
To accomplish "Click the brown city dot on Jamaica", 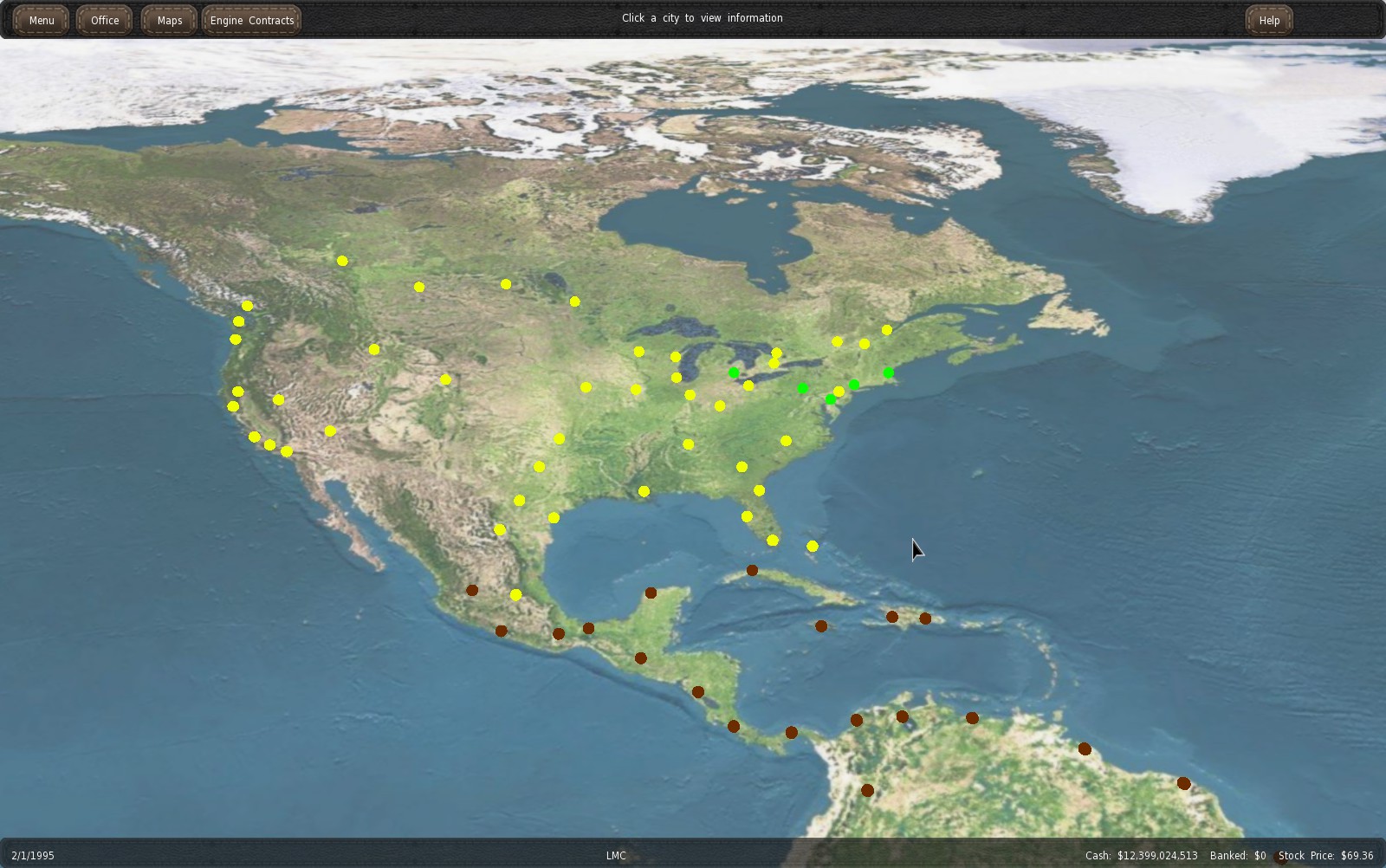I will tap(821, 625).
